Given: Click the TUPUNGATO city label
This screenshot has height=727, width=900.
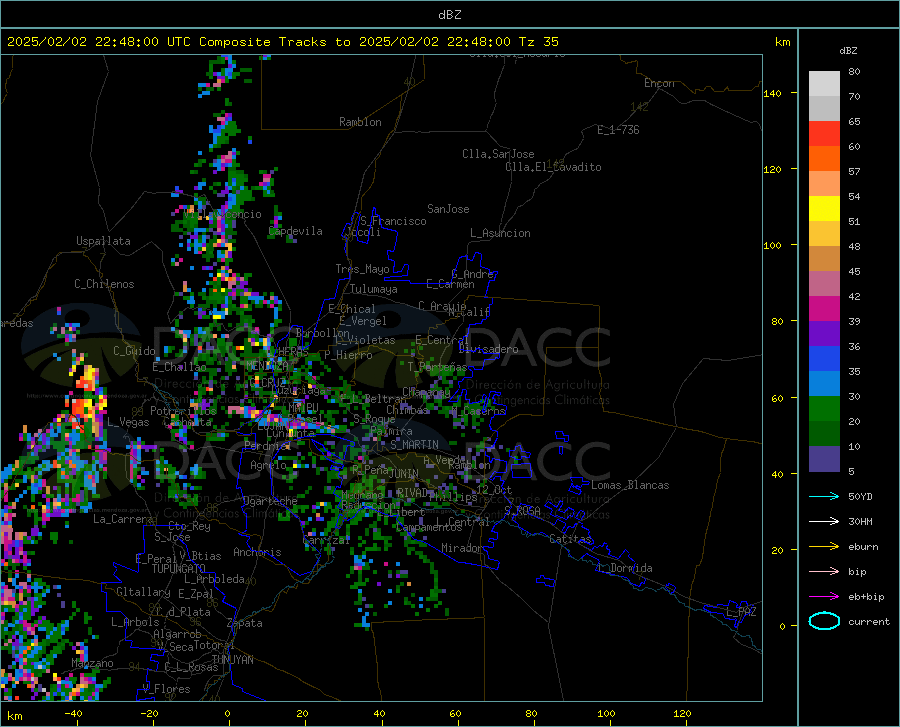Looking at the screenshot, I should (179, 569).
